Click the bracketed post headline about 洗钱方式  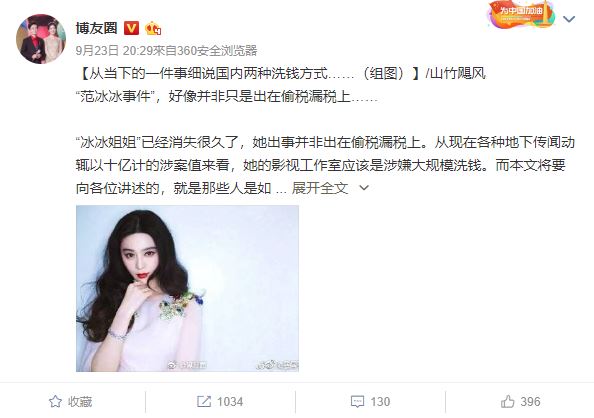click(x=249, y=73)
